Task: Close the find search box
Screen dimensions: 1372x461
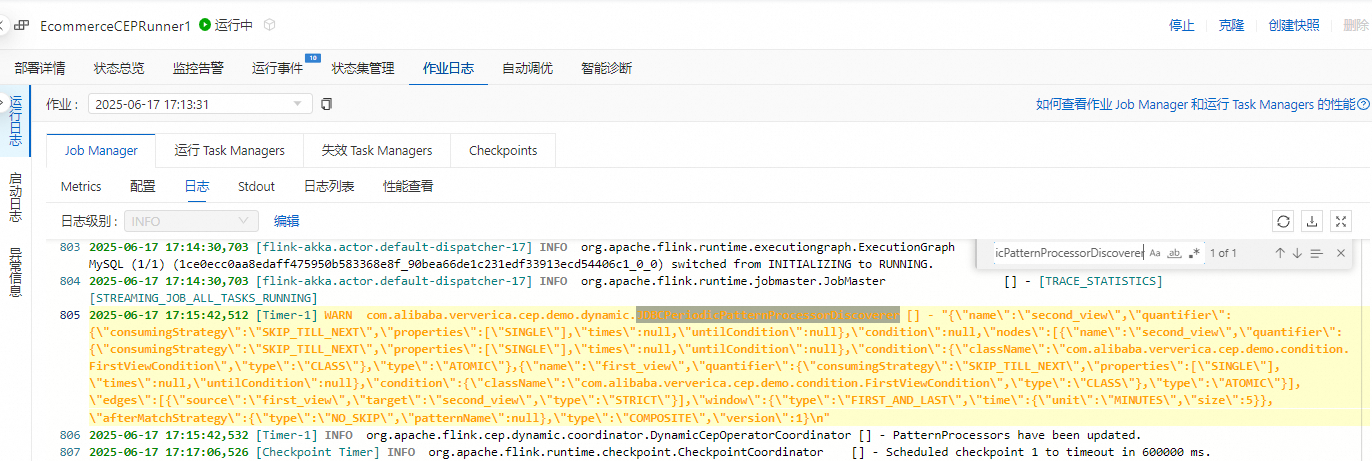Action: point(1341,253)
